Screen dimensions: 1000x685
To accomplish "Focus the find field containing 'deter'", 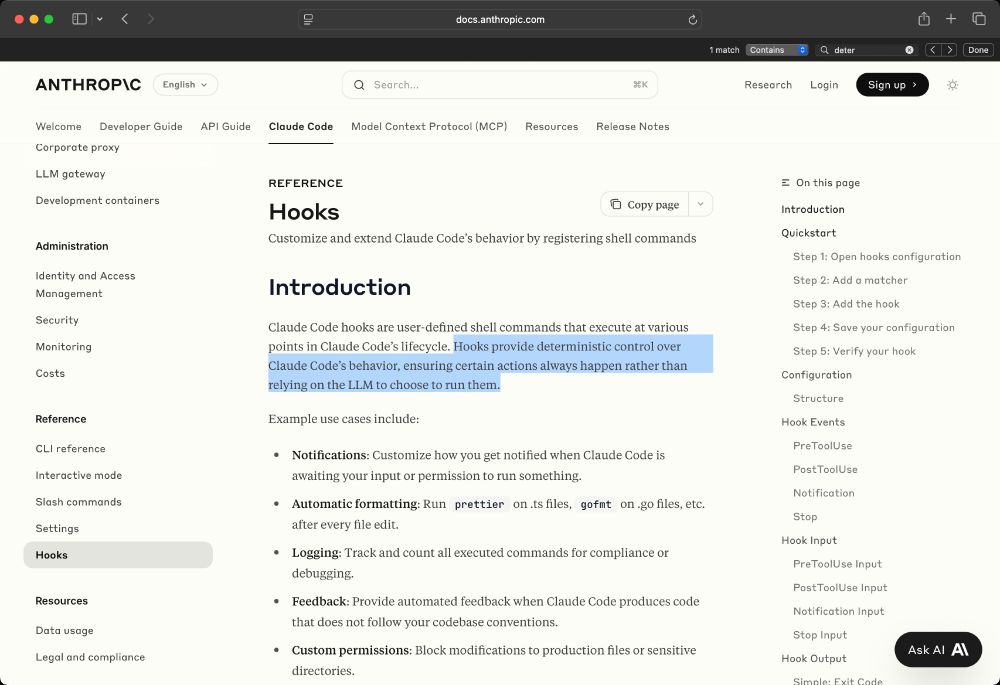I will pos(867,50).
